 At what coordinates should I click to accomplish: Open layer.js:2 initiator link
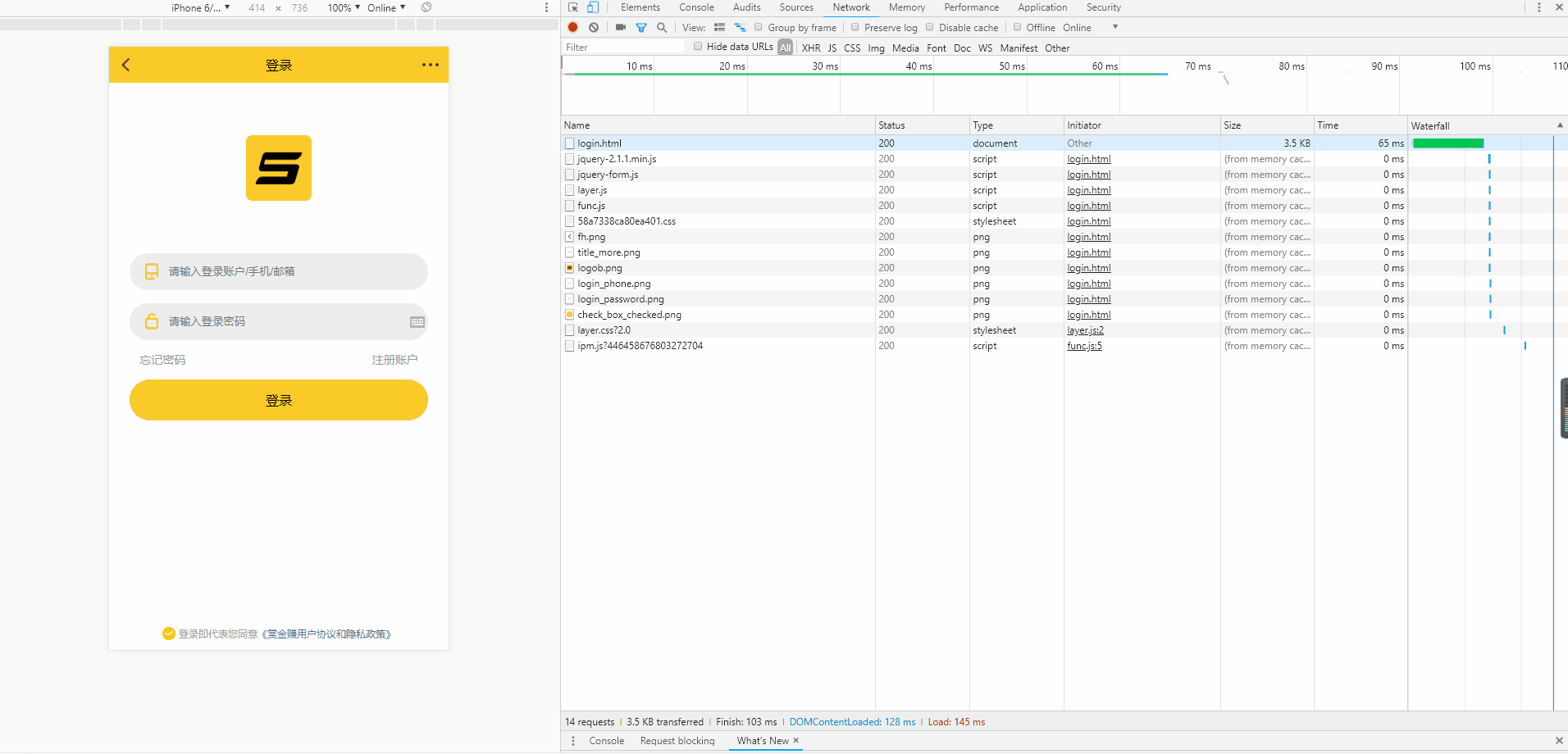(1085, 330)
